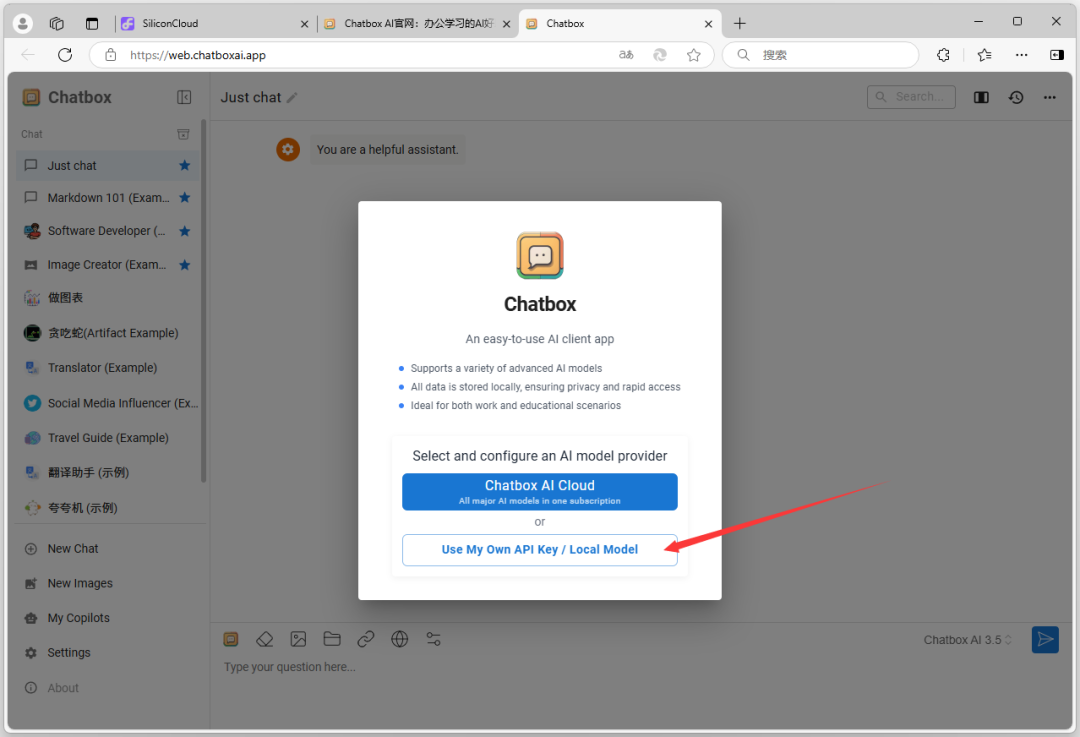Toggle web browsing globe icon
The width and height of the screenshot is (1080, 737).
pos(399,639)
